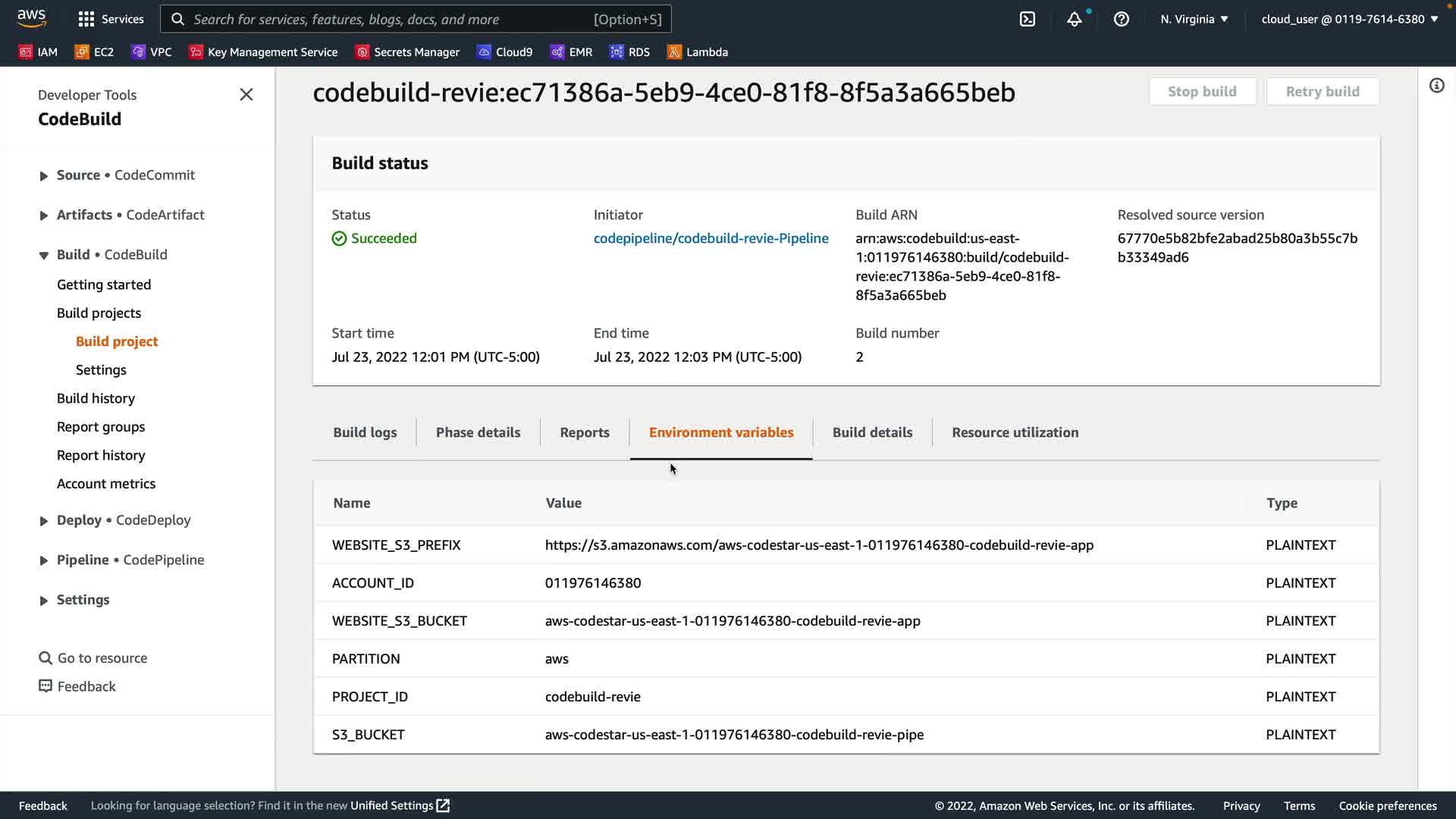Click the Retry build button

click(1322, 91)
